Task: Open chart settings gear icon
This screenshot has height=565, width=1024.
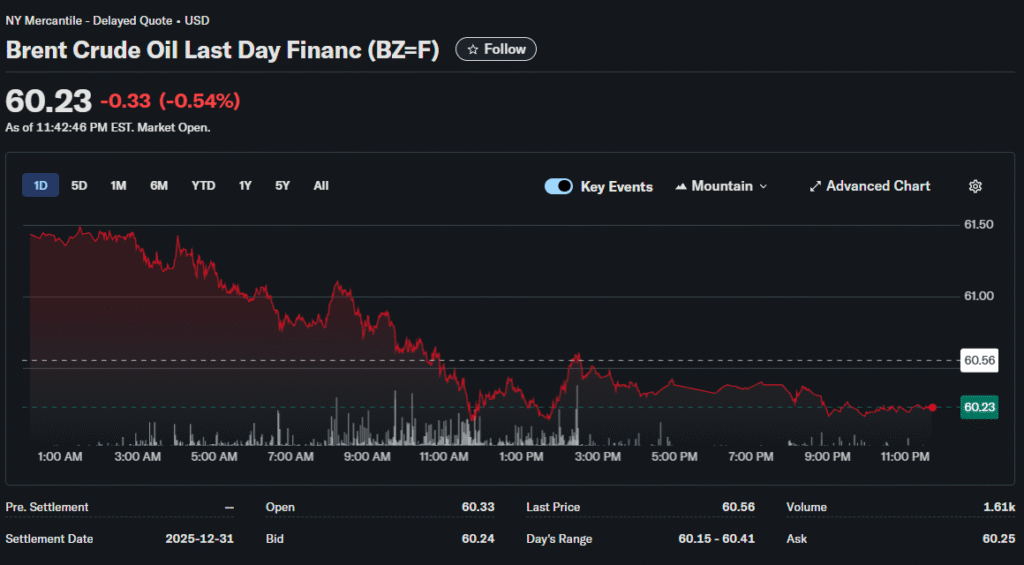Action: point(975,186)
